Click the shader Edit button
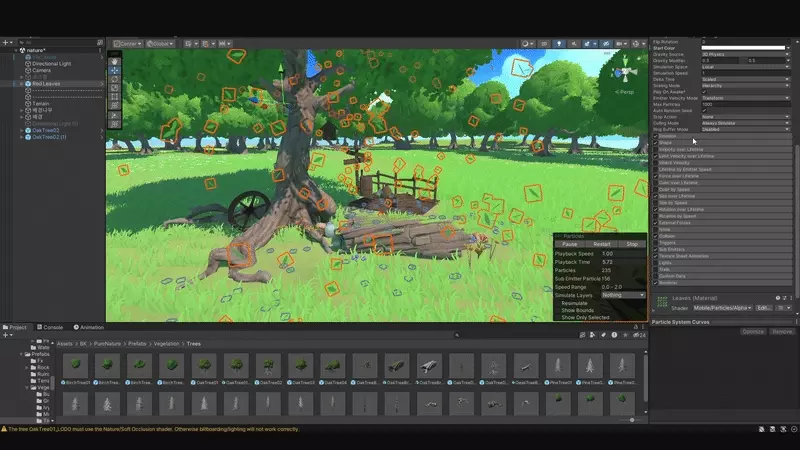Image resolution: width=800 pixels, height=450 pixels. (x=763, y=308)
